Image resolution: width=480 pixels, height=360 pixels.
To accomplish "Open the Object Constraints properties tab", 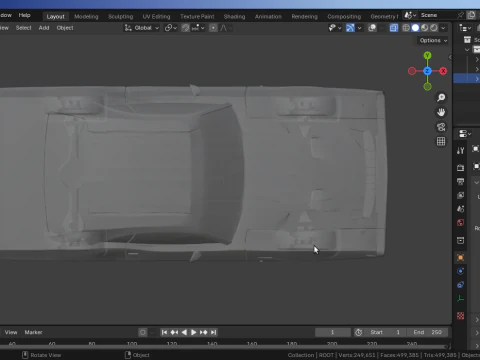I will [460, 285].
